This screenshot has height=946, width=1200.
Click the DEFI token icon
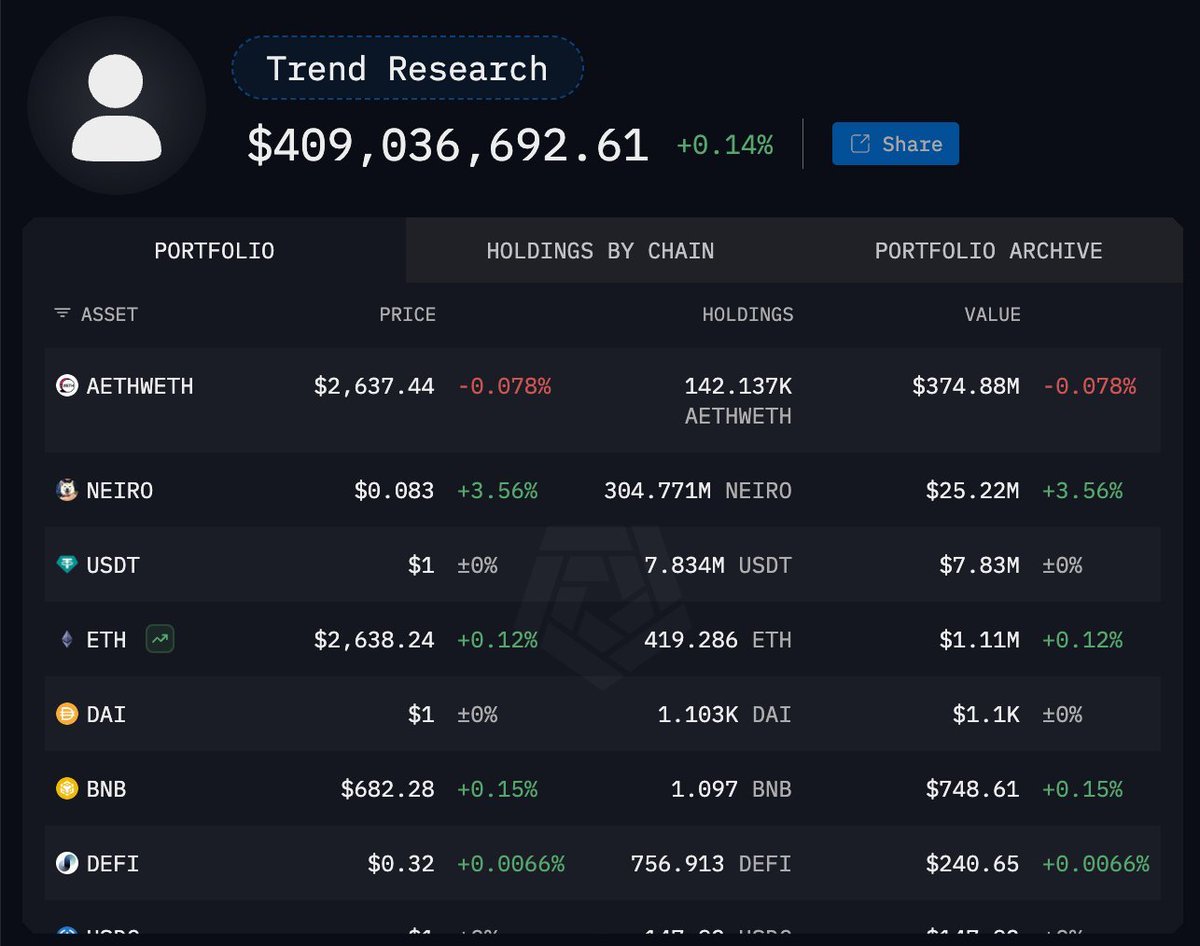[66, 863]
